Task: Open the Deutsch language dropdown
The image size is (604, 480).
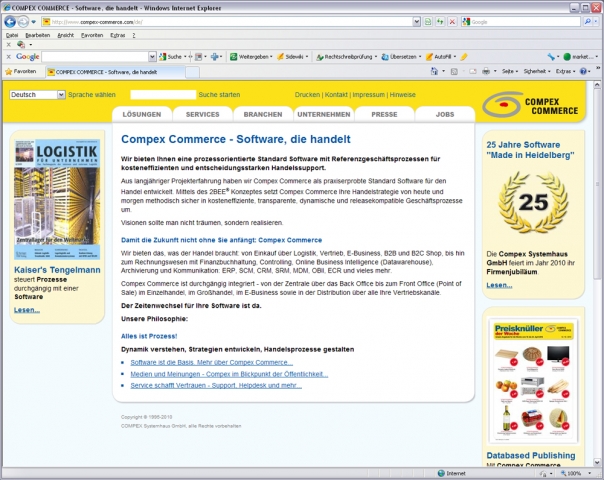Action: 36,94
